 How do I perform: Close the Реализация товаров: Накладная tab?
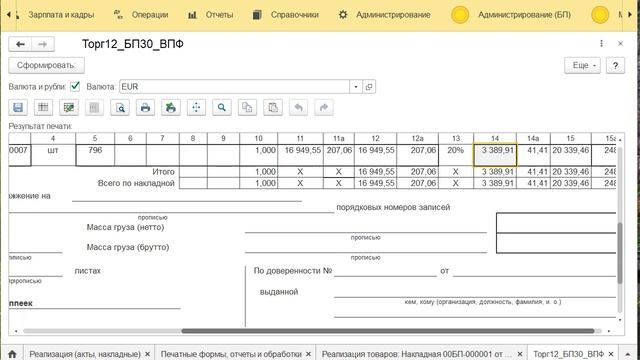tap(520, 354)
